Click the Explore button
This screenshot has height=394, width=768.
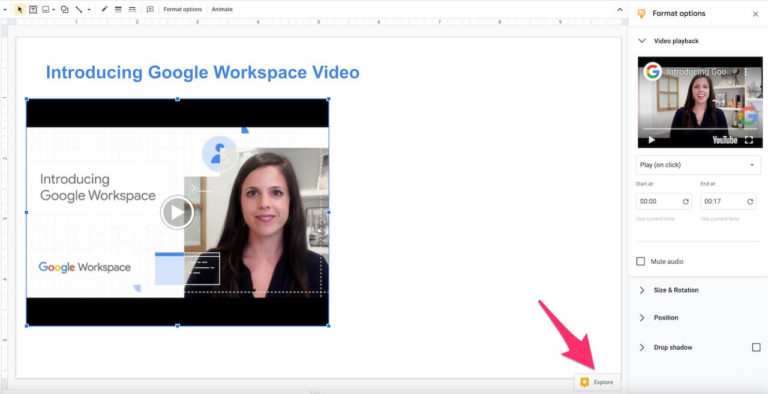point(597,382)
